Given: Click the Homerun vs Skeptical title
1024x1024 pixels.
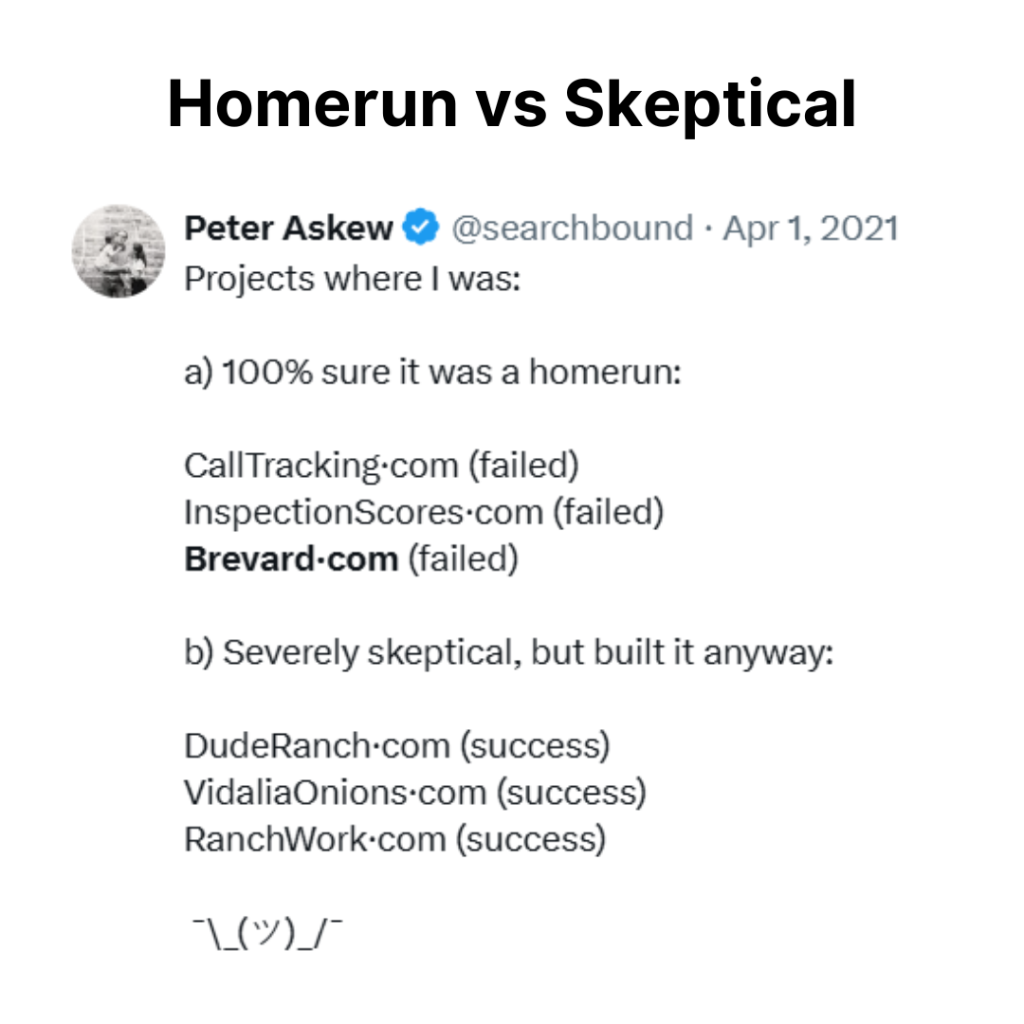Looking at the screenshot, I should coord(512,104).
